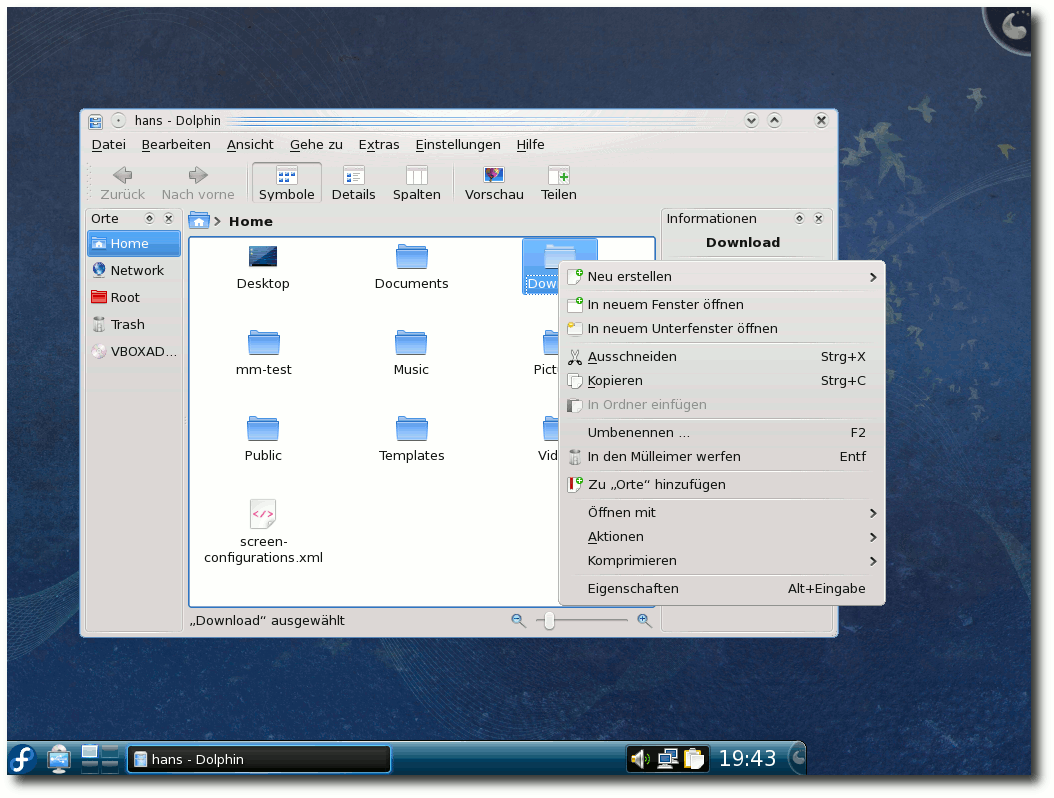
Task: Click the volume speaker tray icon
Action: tap(639, 759)
